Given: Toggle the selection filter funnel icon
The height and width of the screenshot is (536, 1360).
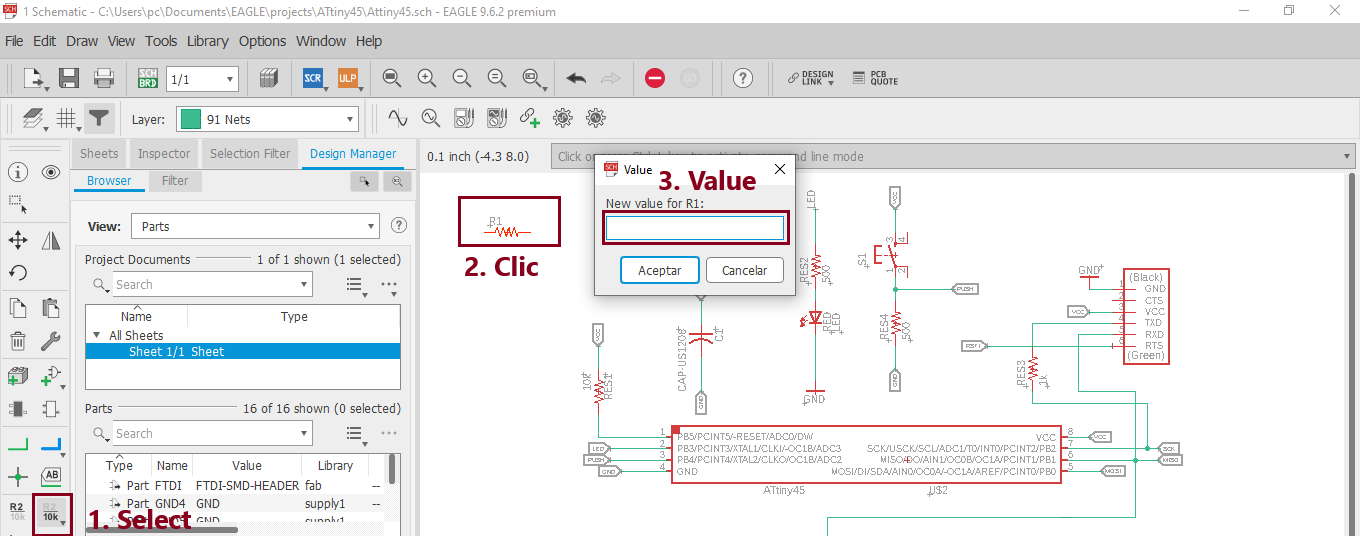Looking at the screenshot, I should pos(98,118).
